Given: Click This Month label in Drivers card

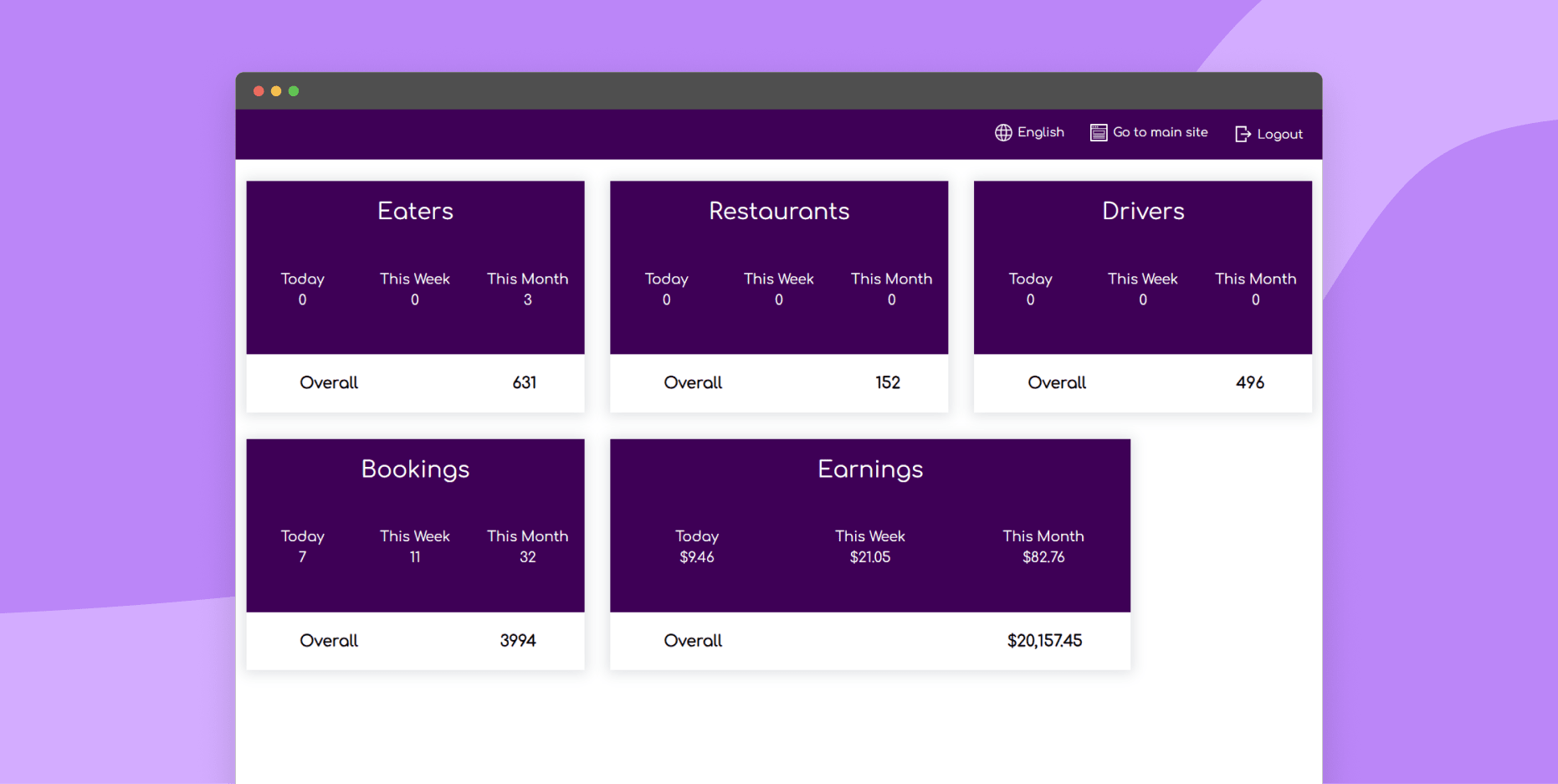Looking at the screenshot, I should 1256,279.
